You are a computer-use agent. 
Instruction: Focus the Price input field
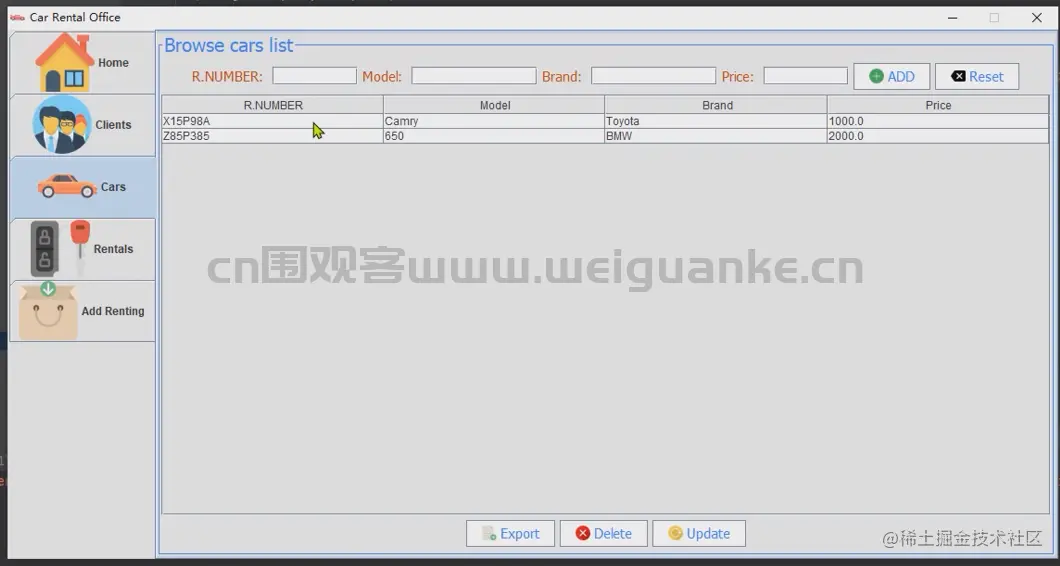[806, 76]
